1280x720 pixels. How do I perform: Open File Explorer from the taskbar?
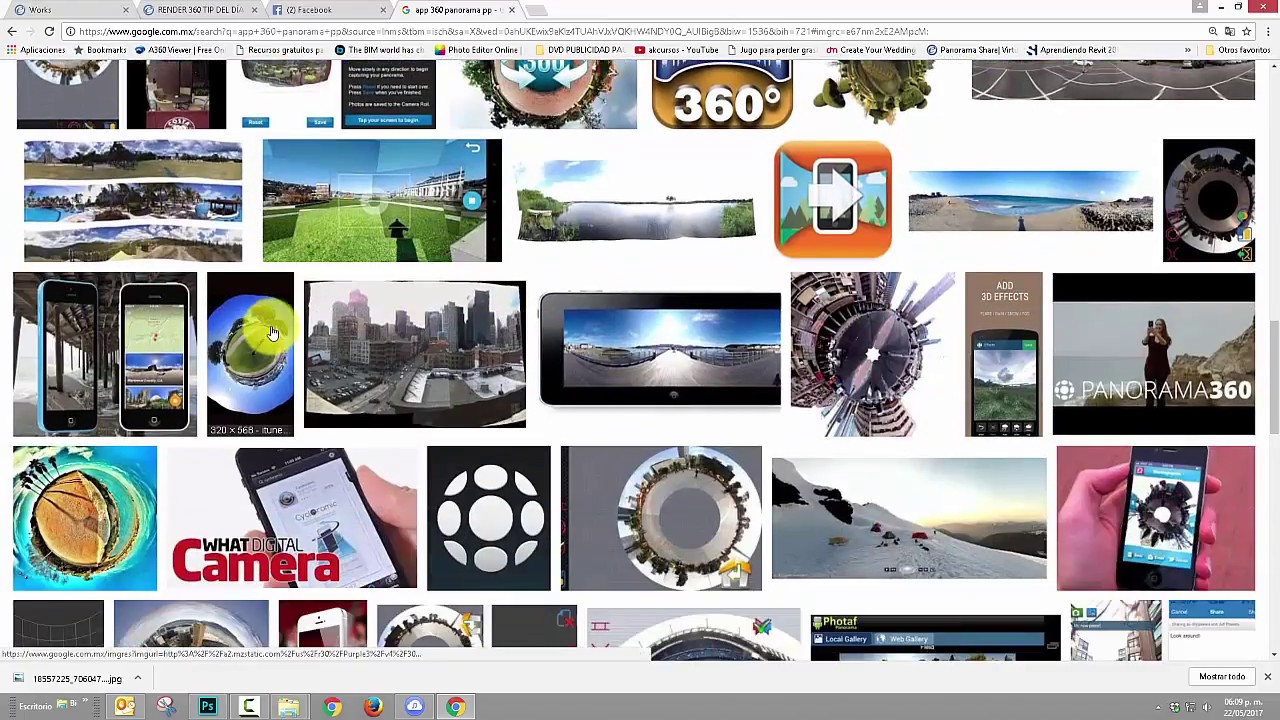pyautogui.click(x=289, y=707)
